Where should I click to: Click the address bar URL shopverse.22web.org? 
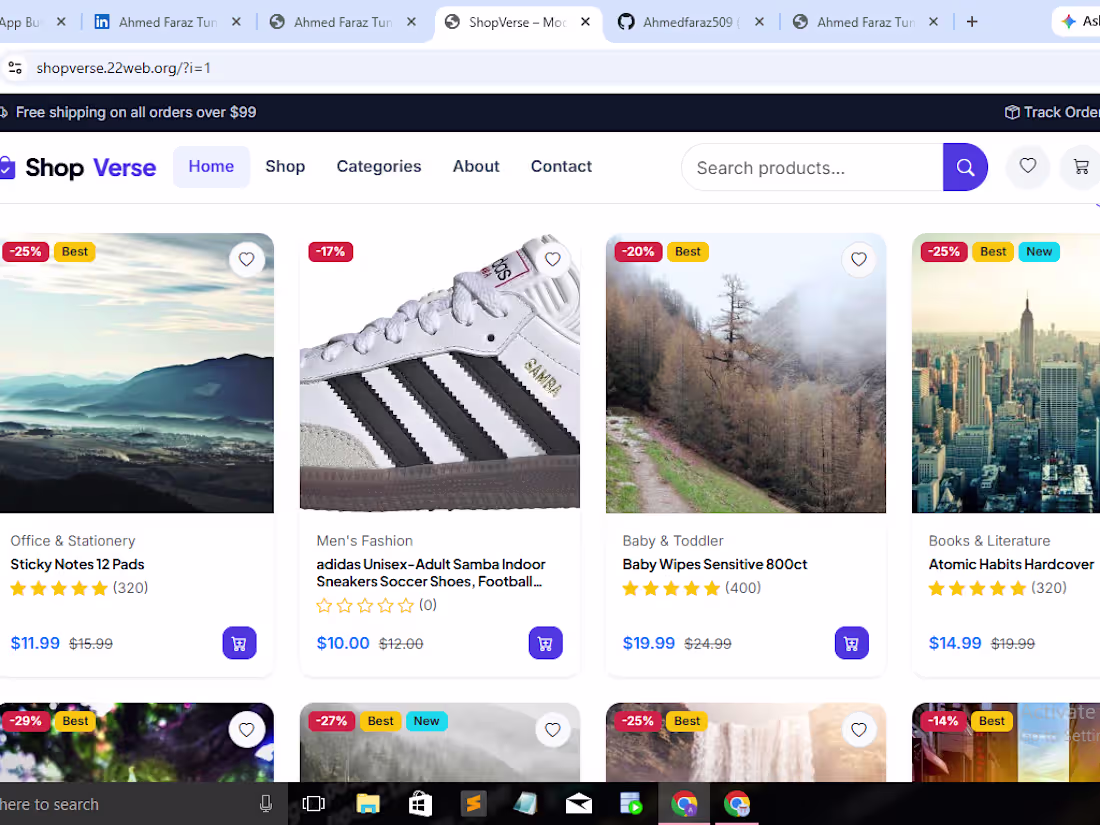click(x=123, y=68)
